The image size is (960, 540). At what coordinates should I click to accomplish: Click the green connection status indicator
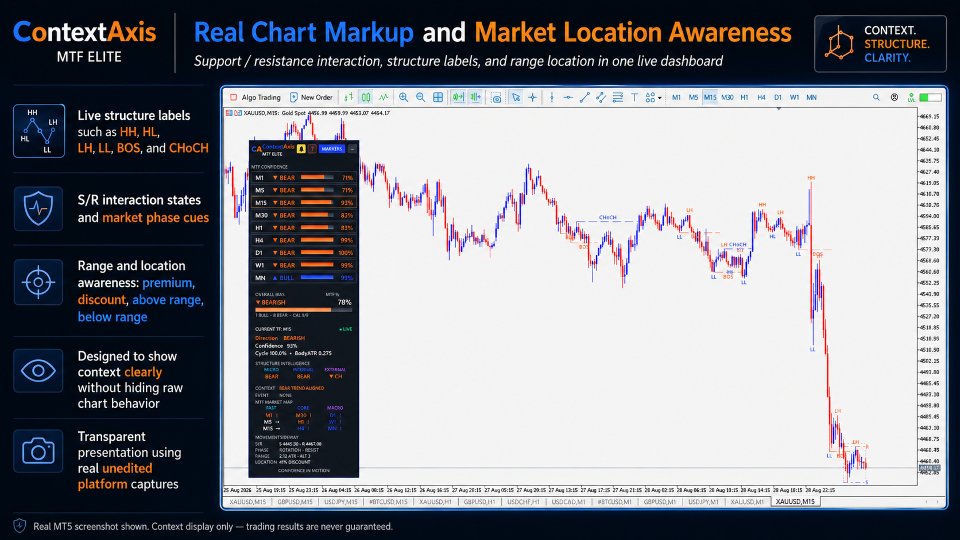931,97
